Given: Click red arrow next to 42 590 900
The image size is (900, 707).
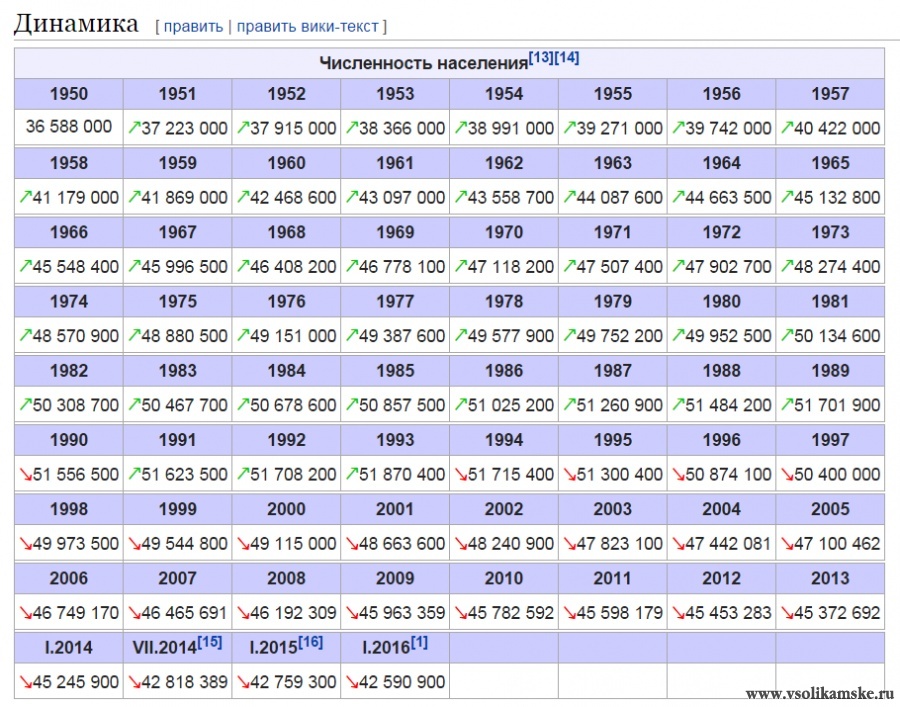Looking at the screenshot, I should (x=352, y=682).
